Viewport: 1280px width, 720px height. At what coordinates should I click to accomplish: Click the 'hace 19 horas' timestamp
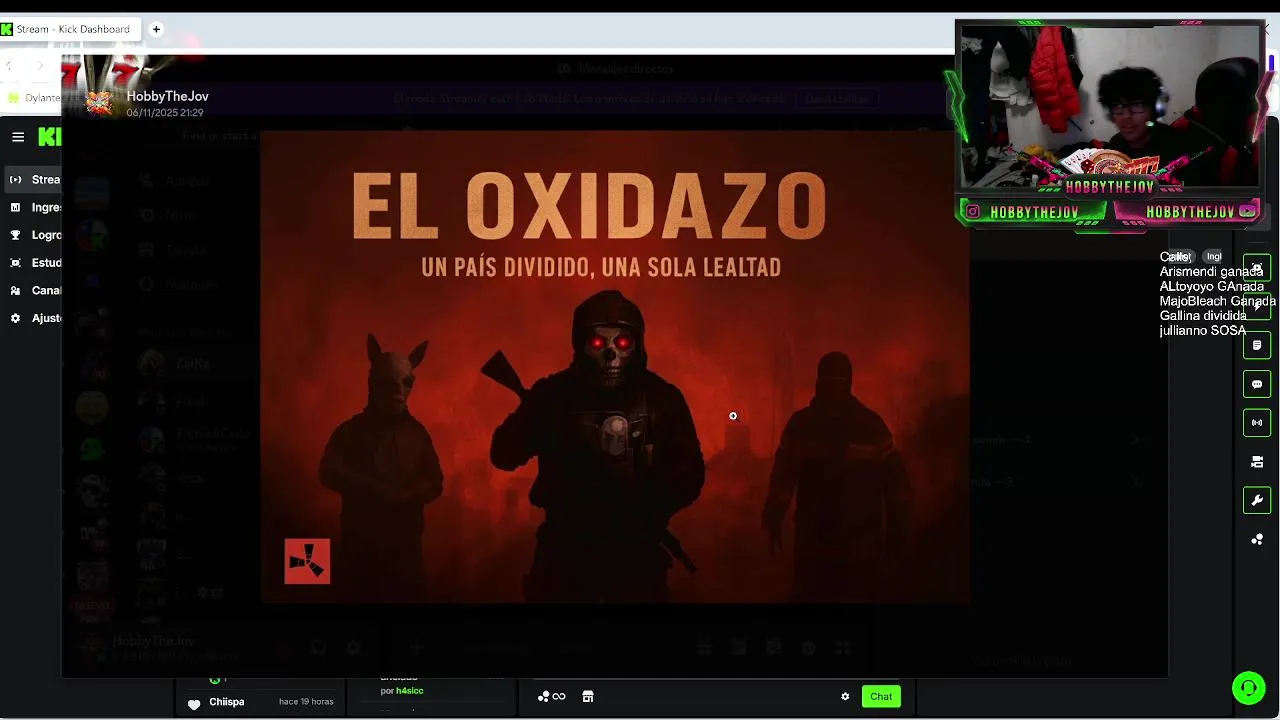coord(306,702)
